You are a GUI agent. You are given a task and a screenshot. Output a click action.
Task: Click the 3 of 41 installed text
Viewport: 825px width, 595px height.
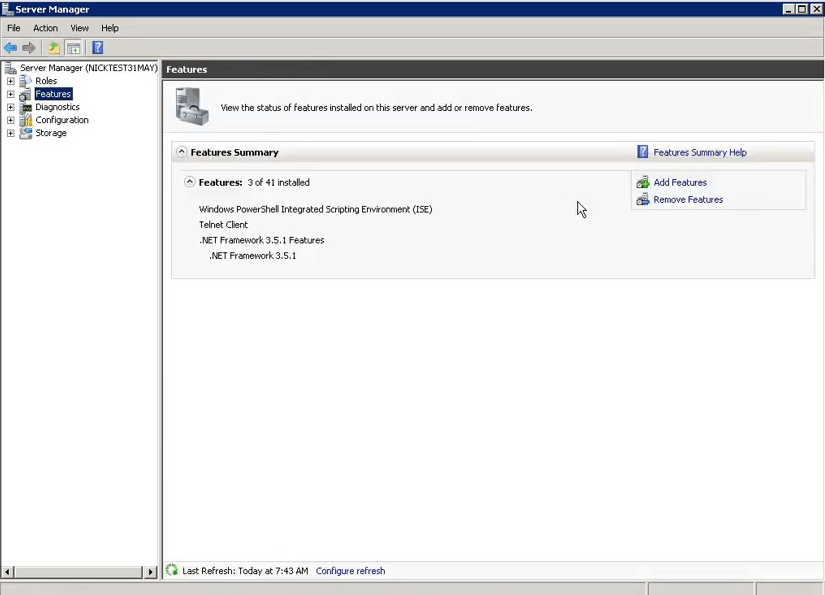278,183
